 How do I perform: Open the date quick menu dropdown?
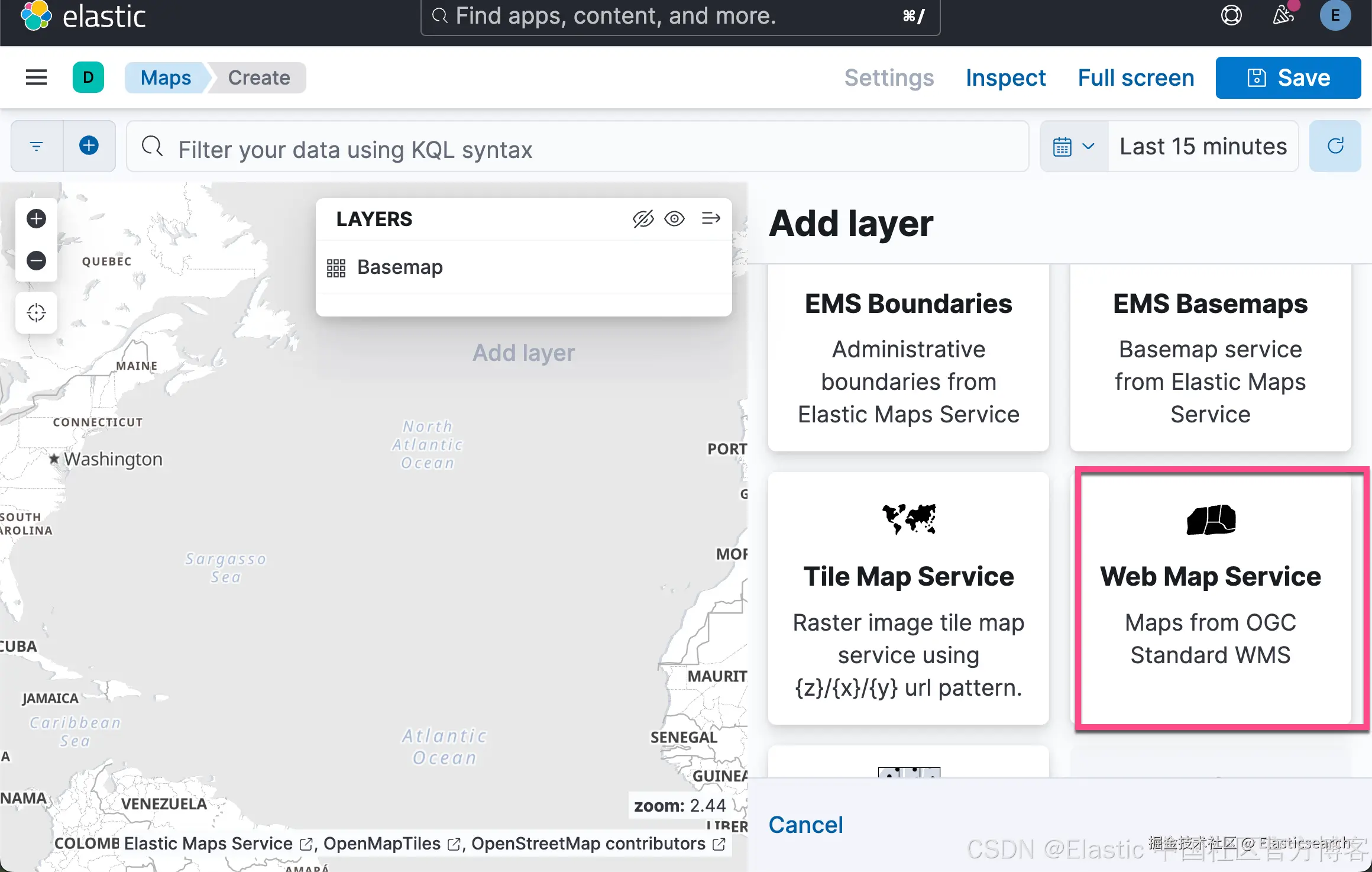[1074, 146]
